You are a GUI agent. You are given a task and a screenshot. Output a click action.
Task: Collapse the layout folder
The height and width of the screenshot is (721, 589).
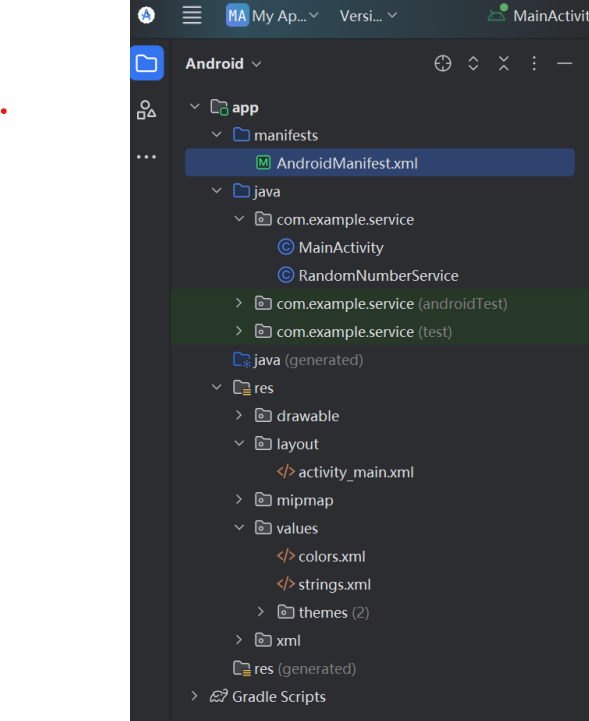[x=239, y=443]
